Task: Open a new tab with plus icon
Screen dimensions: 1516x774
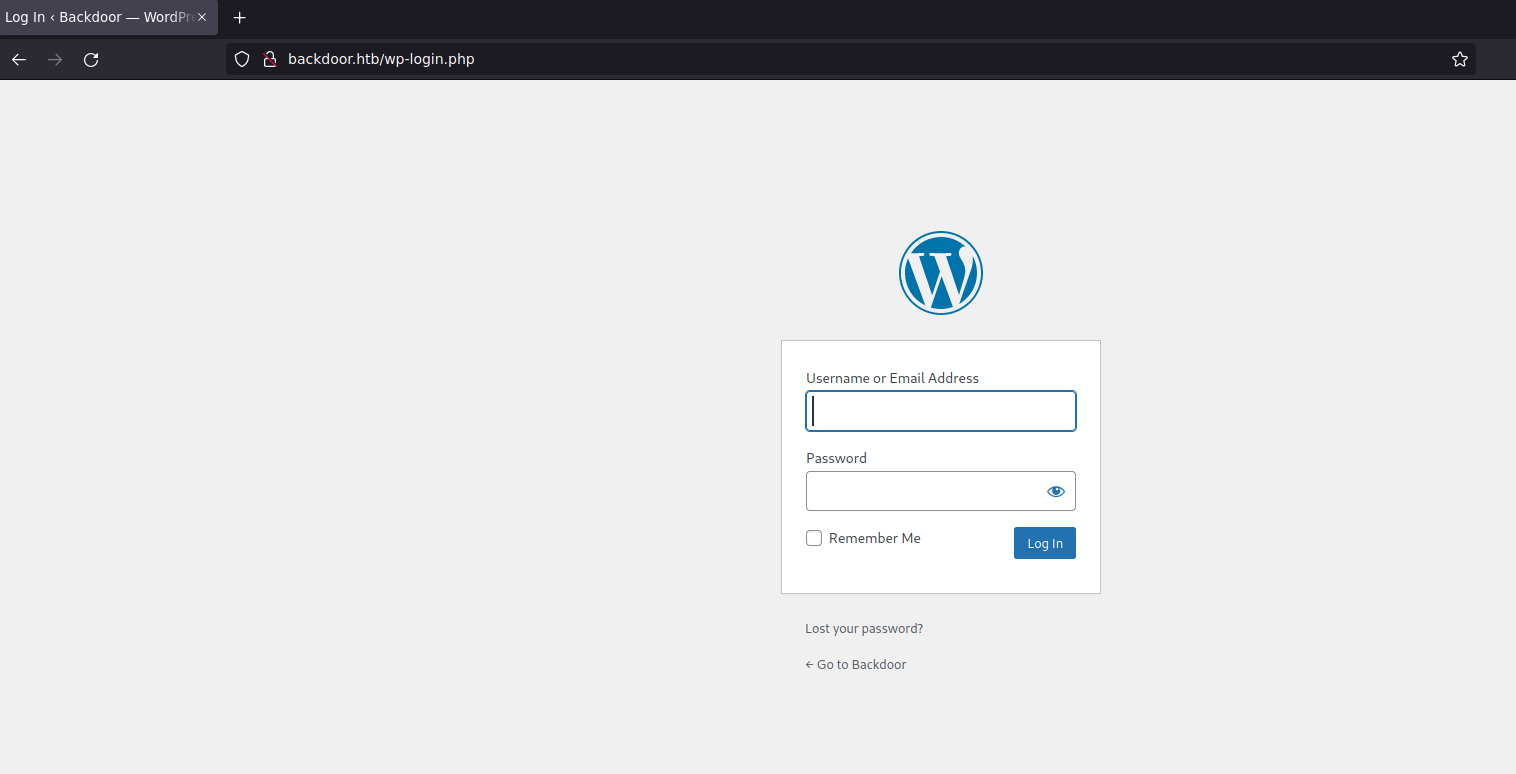Action: (x=239, y=17)
